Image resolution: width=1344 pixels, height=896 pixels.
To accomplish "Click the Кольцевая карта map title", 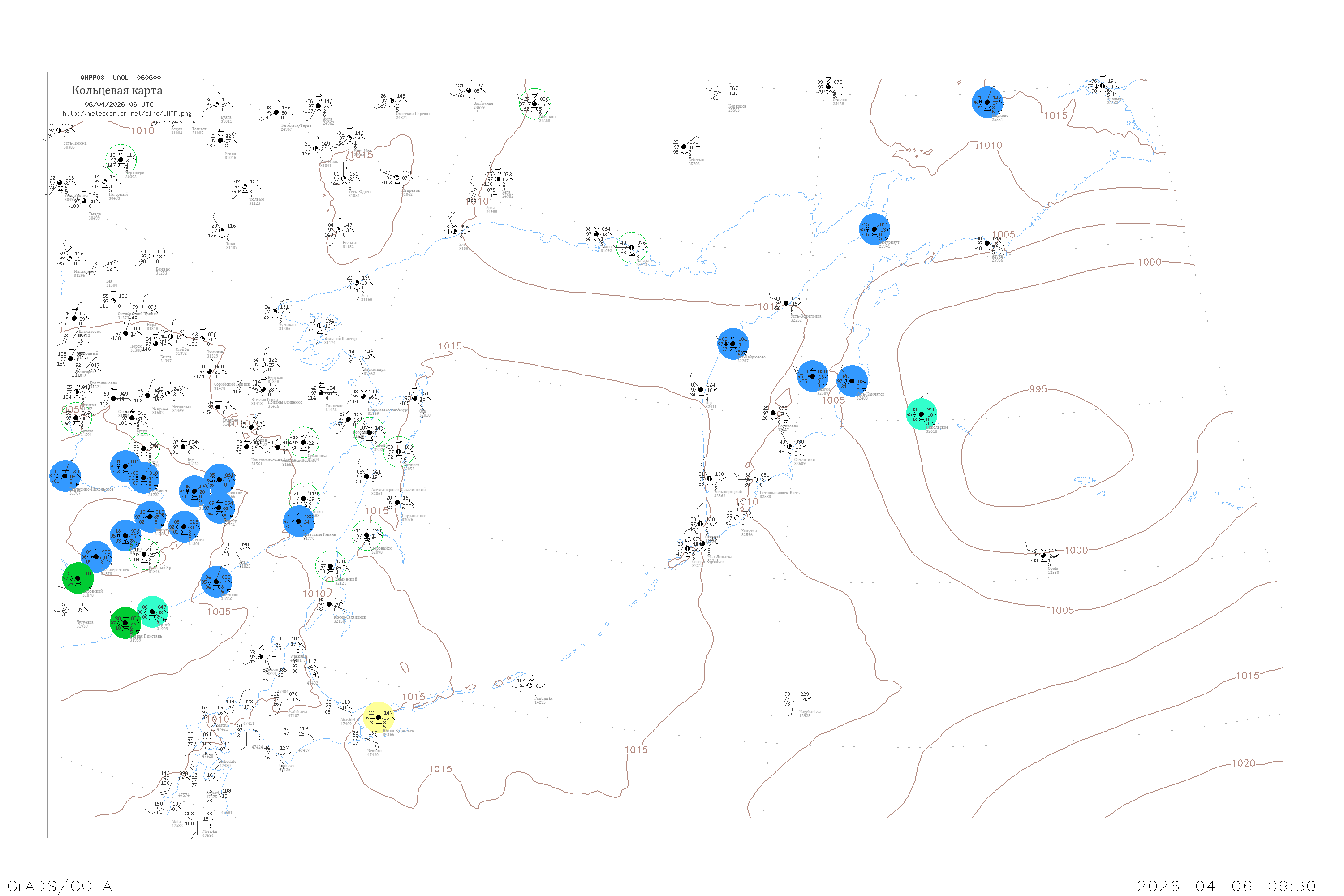I will (x=117, y=90).
